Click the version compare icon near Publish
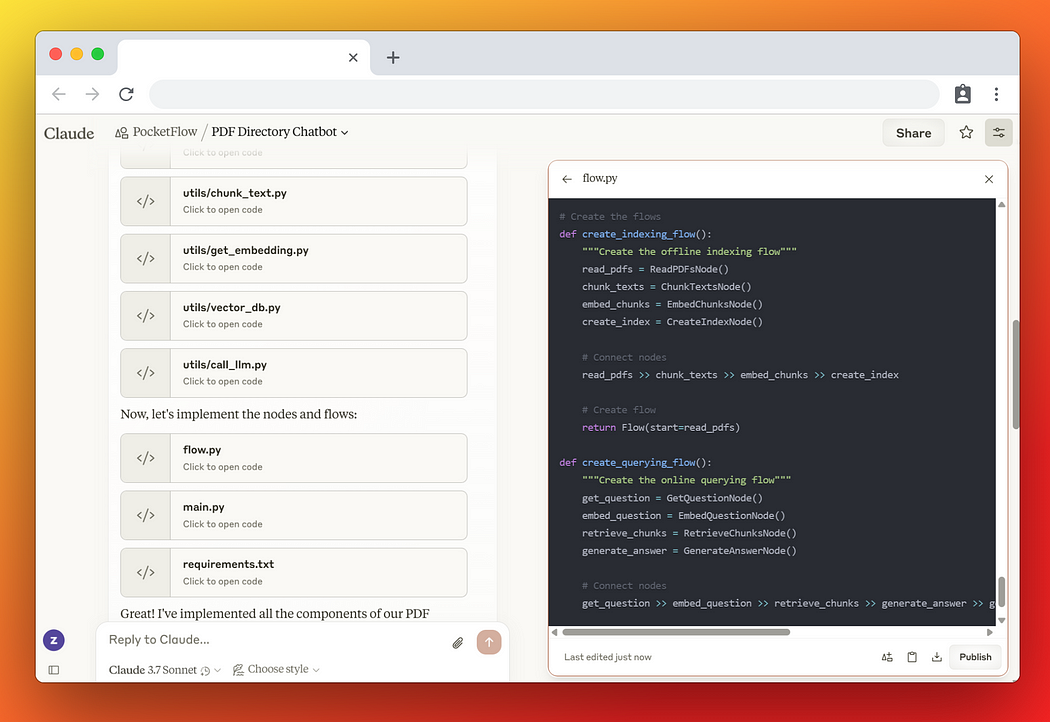 (886, 657)
